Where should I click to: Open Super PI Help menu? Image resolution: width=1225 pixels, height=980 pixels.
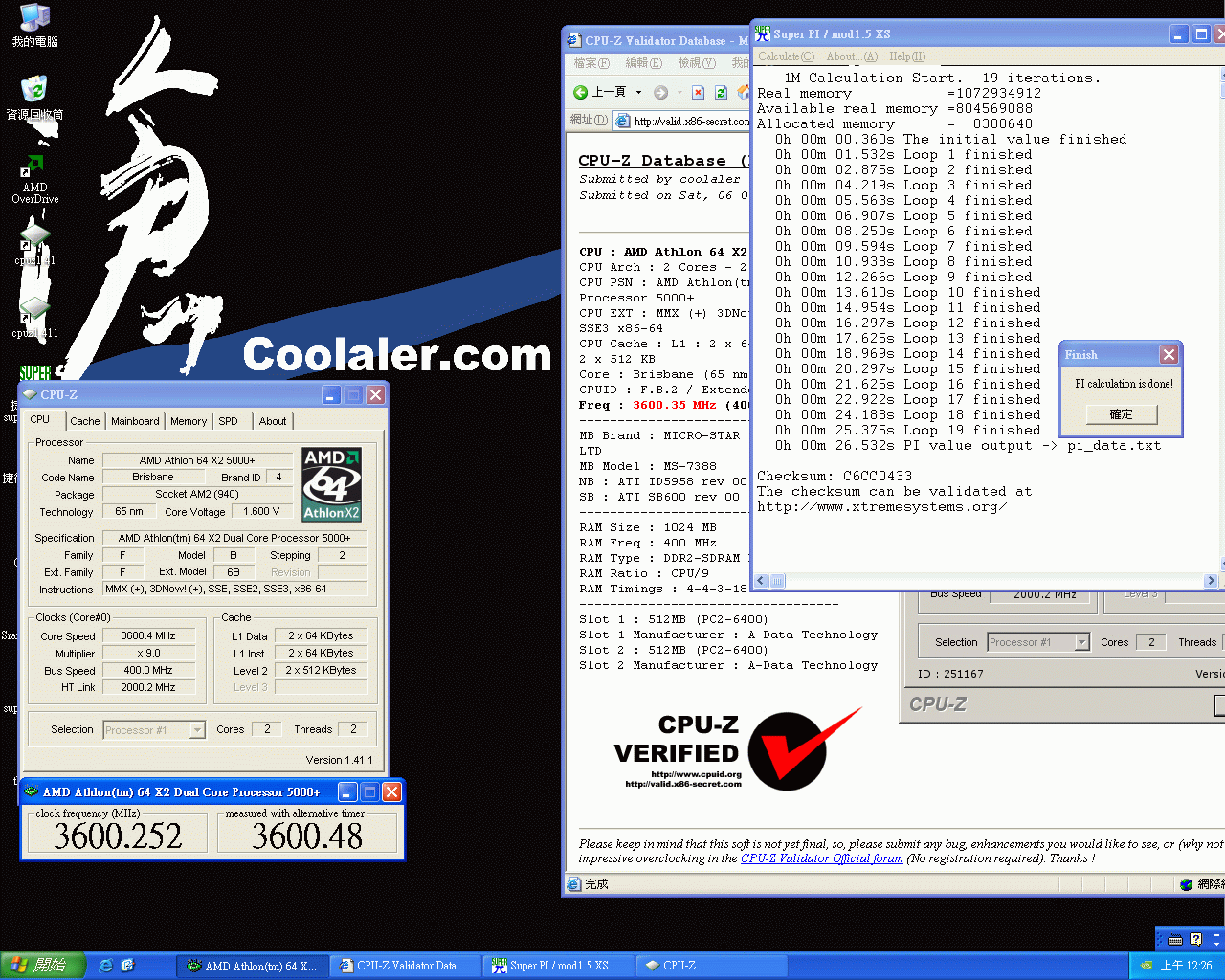coord(907,56)
